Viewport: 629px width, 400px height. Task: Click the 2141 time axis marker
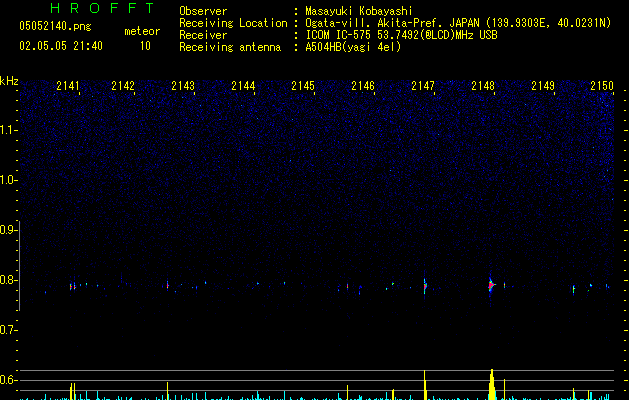pyautogui.click(x=68, y=85)
